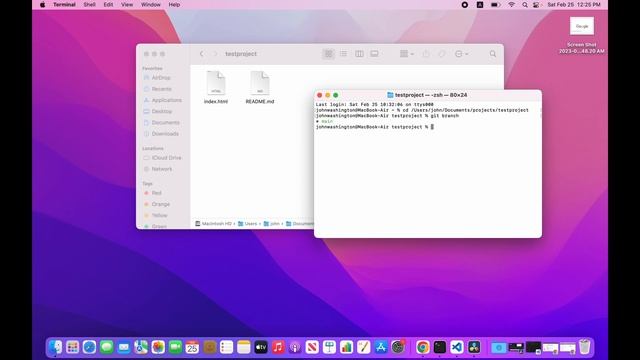Click Finder back navigation arrow
The width and height of the screenshot is (640, 360).
[x=202, y=54]
